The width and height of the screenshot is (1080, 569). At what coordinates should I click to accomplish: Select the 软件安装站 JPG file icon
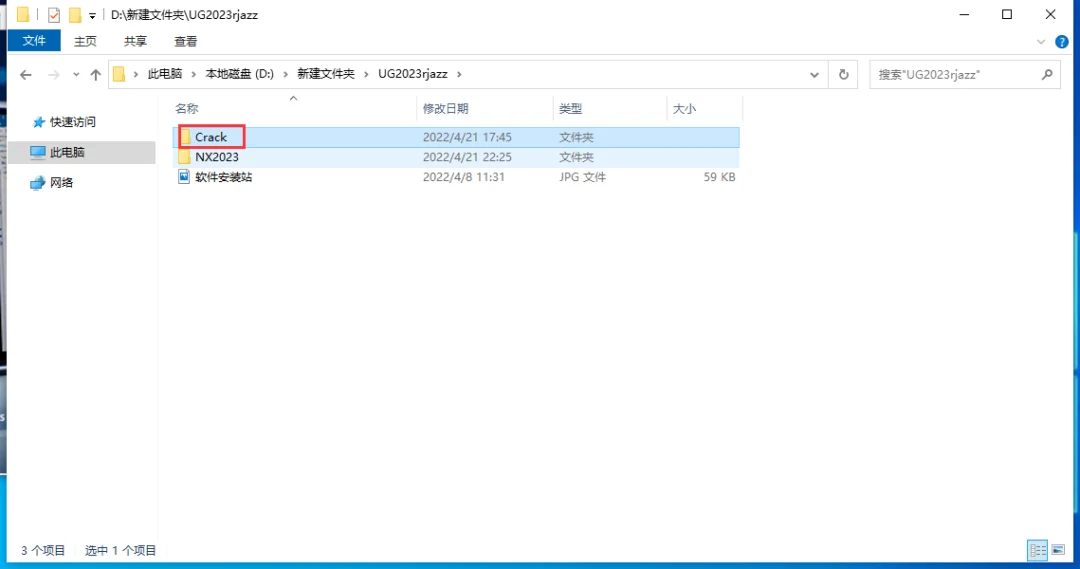184,177
